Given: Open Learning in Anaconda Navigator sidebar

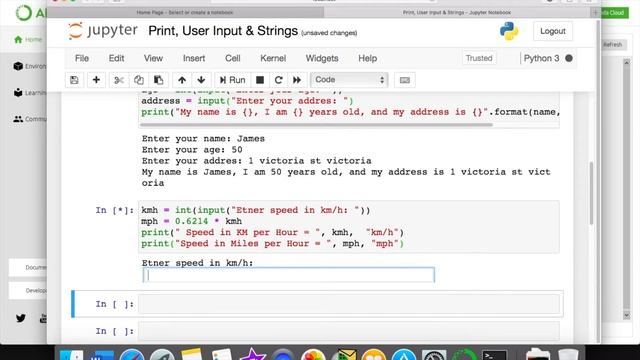Looking at the screenshot, I should (x=29, y=93).
